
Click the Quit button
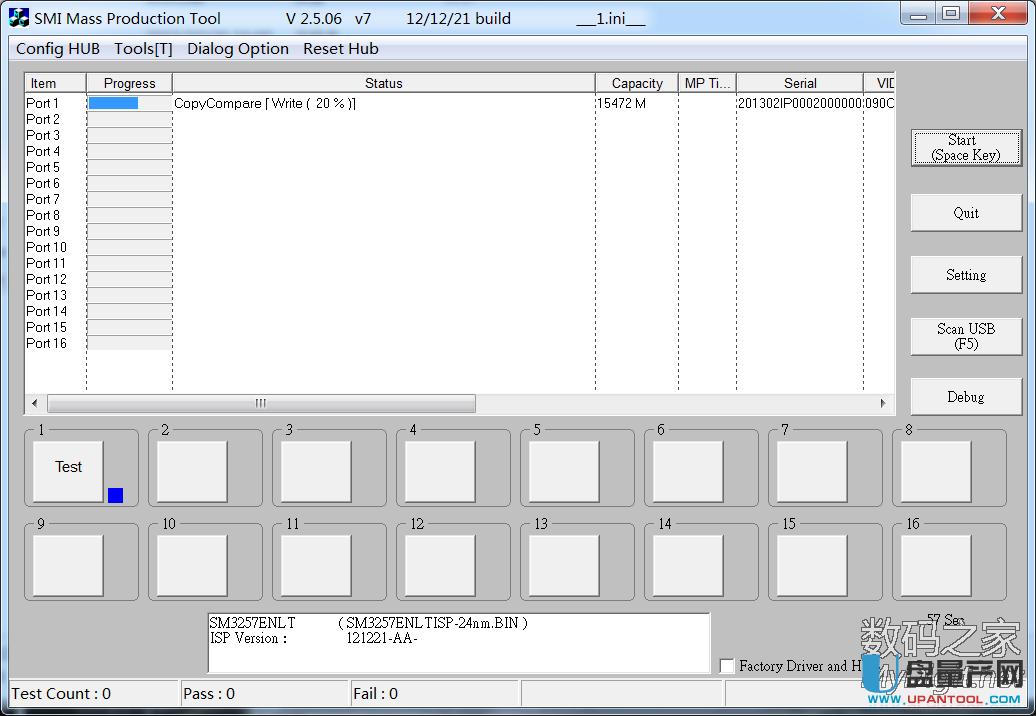pos(966,213)
